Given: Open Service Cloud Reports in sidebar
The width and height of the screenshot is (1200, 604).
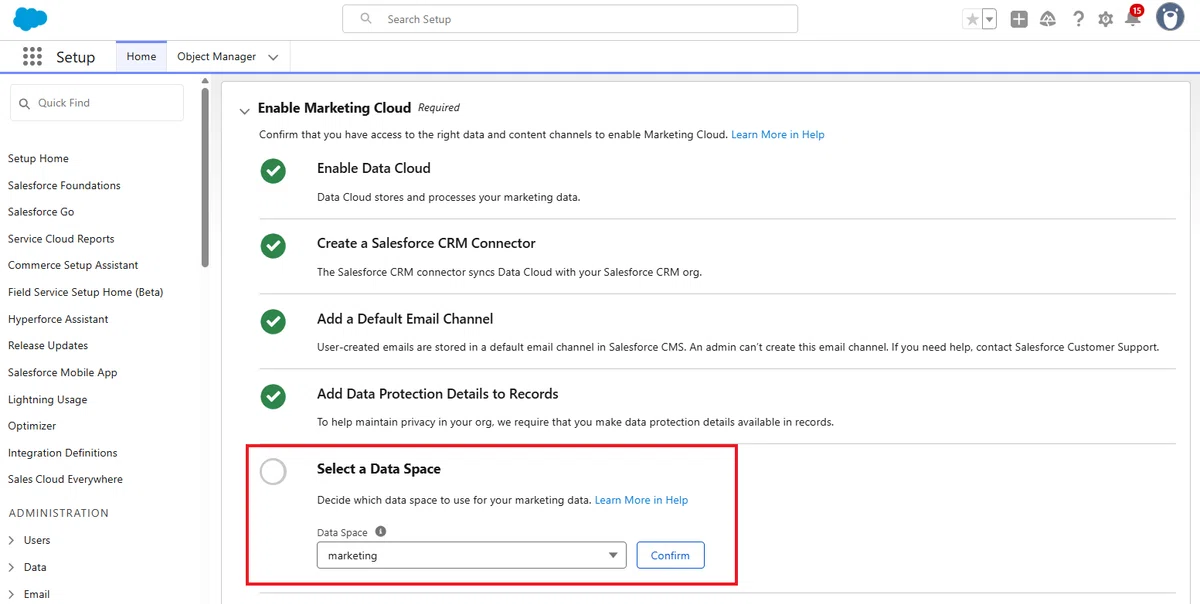Looking at the screenshot, I should (x=61, y=239).
